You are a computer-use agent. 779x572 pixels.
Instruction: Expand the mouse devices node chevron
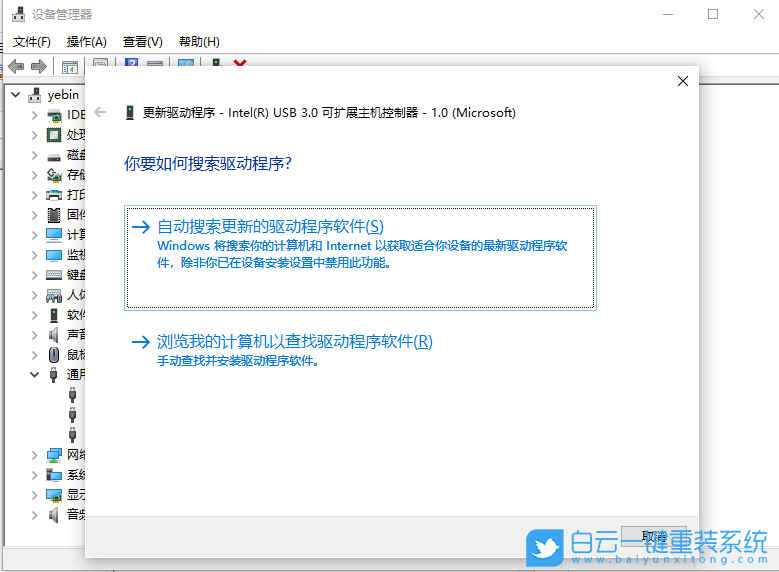coord(34,355)
